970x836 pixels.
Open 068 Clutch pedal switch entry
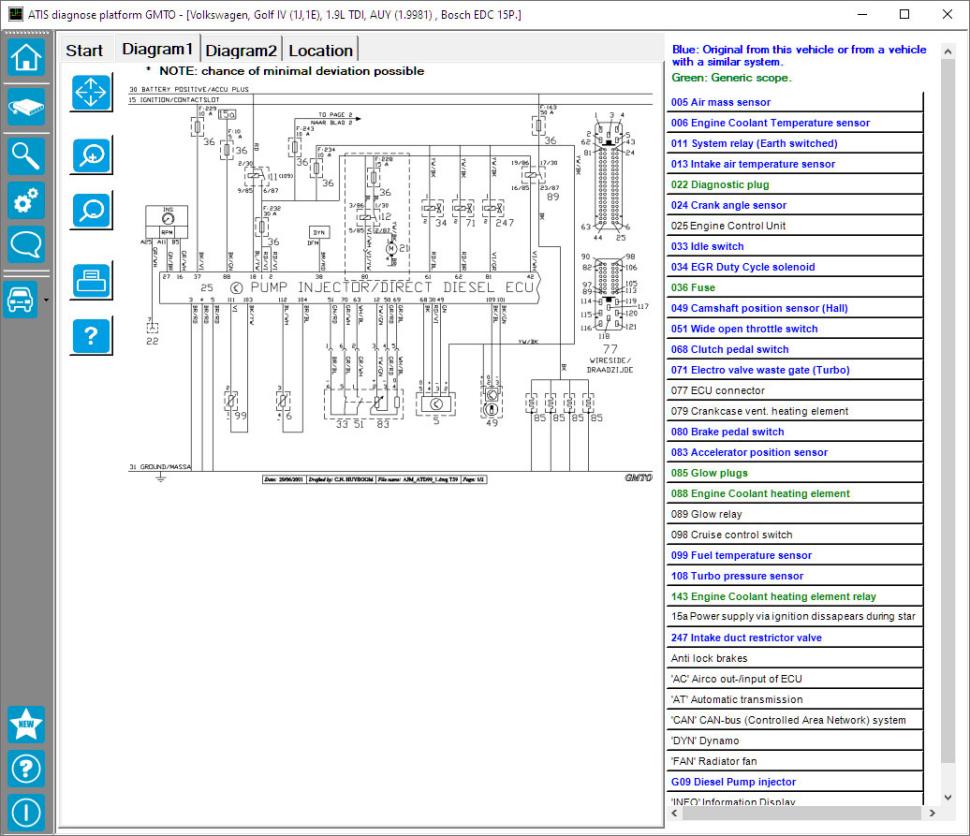(794, 349)
